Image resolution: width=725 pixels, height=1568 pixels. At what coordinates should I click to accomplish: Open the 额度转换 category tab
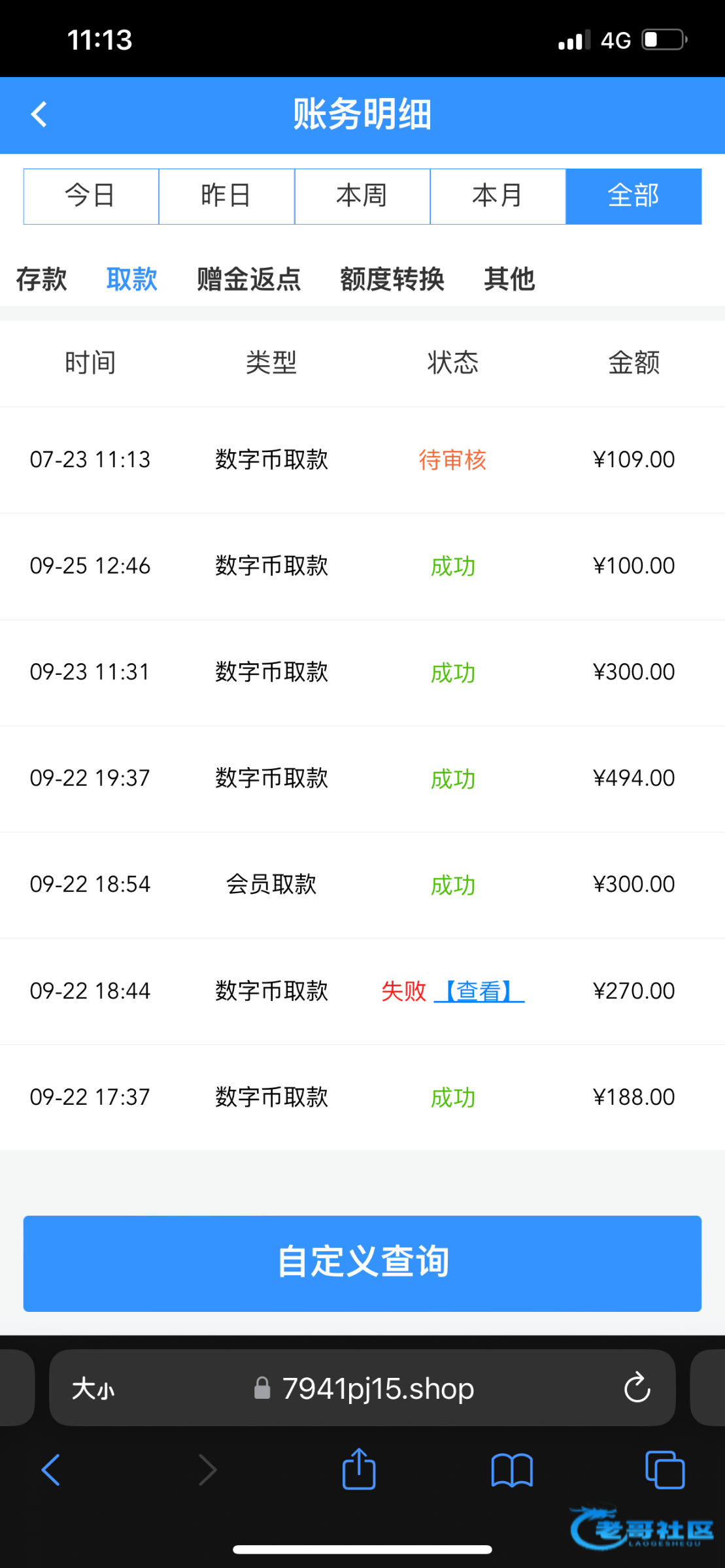tap(392, 279)
